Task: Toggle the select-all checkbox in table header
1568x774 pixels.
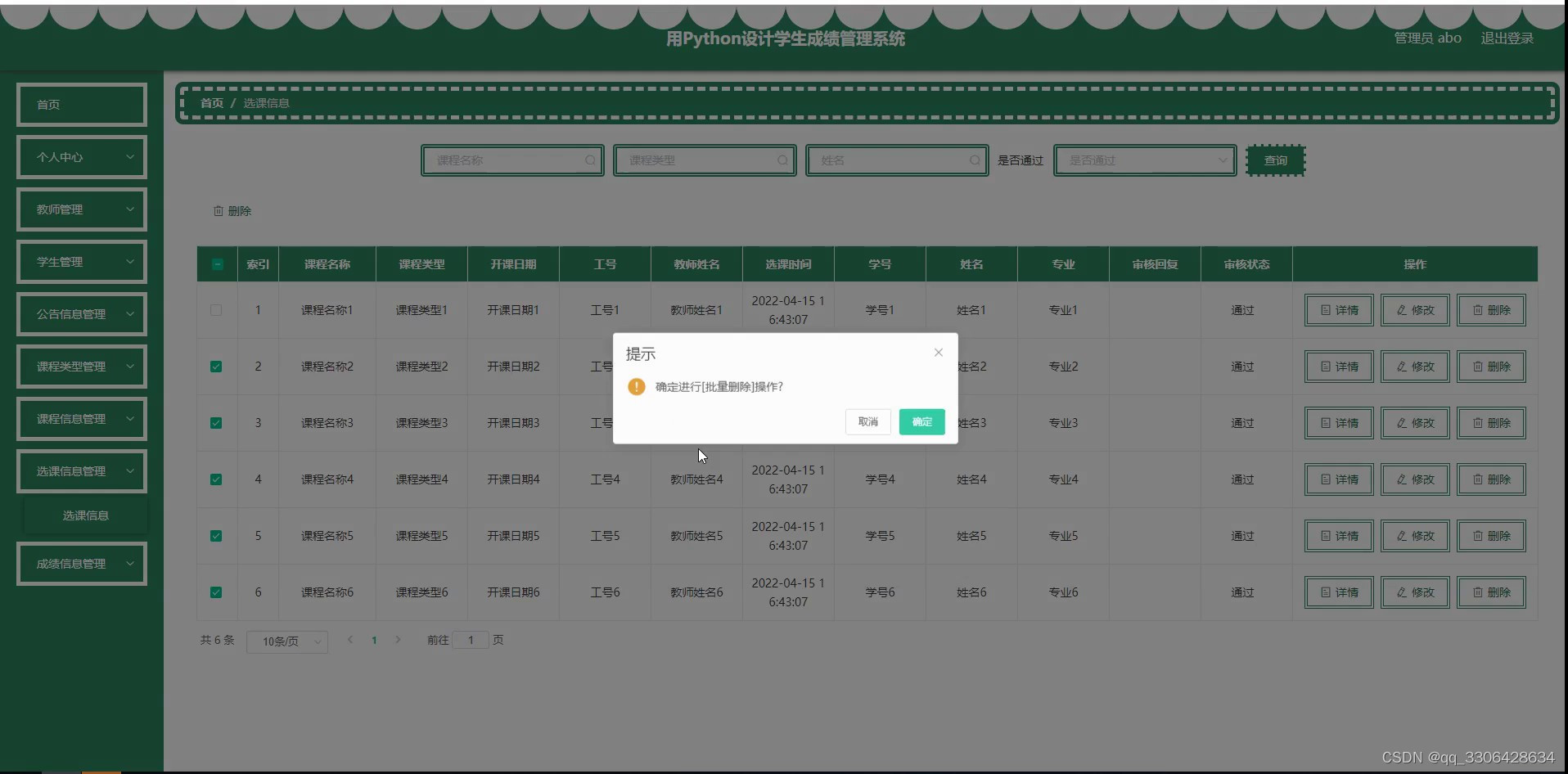Action: [217, 264]
